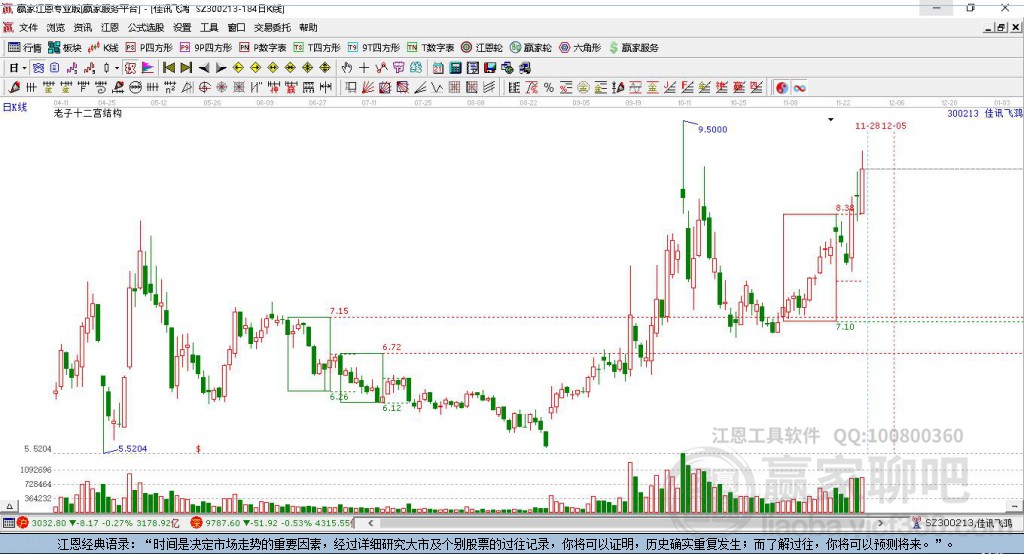Click the 9.5000 high price label
This screenshot has height=554, width=1024.
pyautogui.click(x=712, y=129)
